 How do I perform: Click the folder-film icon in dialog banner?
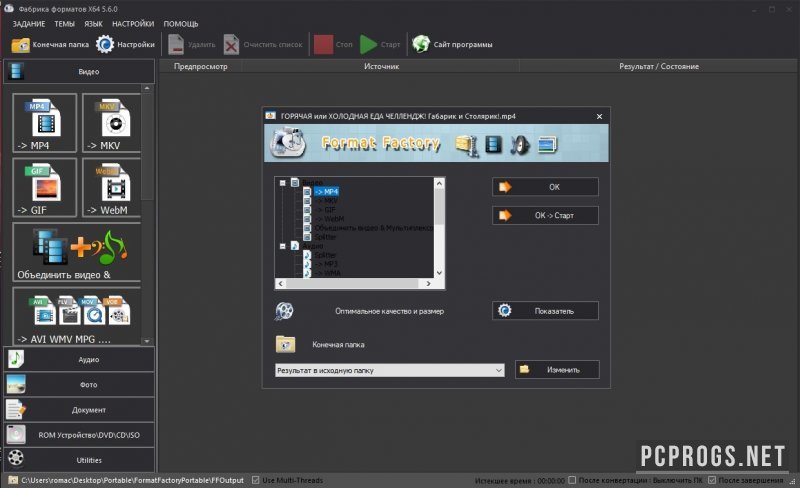click(466, 145)
